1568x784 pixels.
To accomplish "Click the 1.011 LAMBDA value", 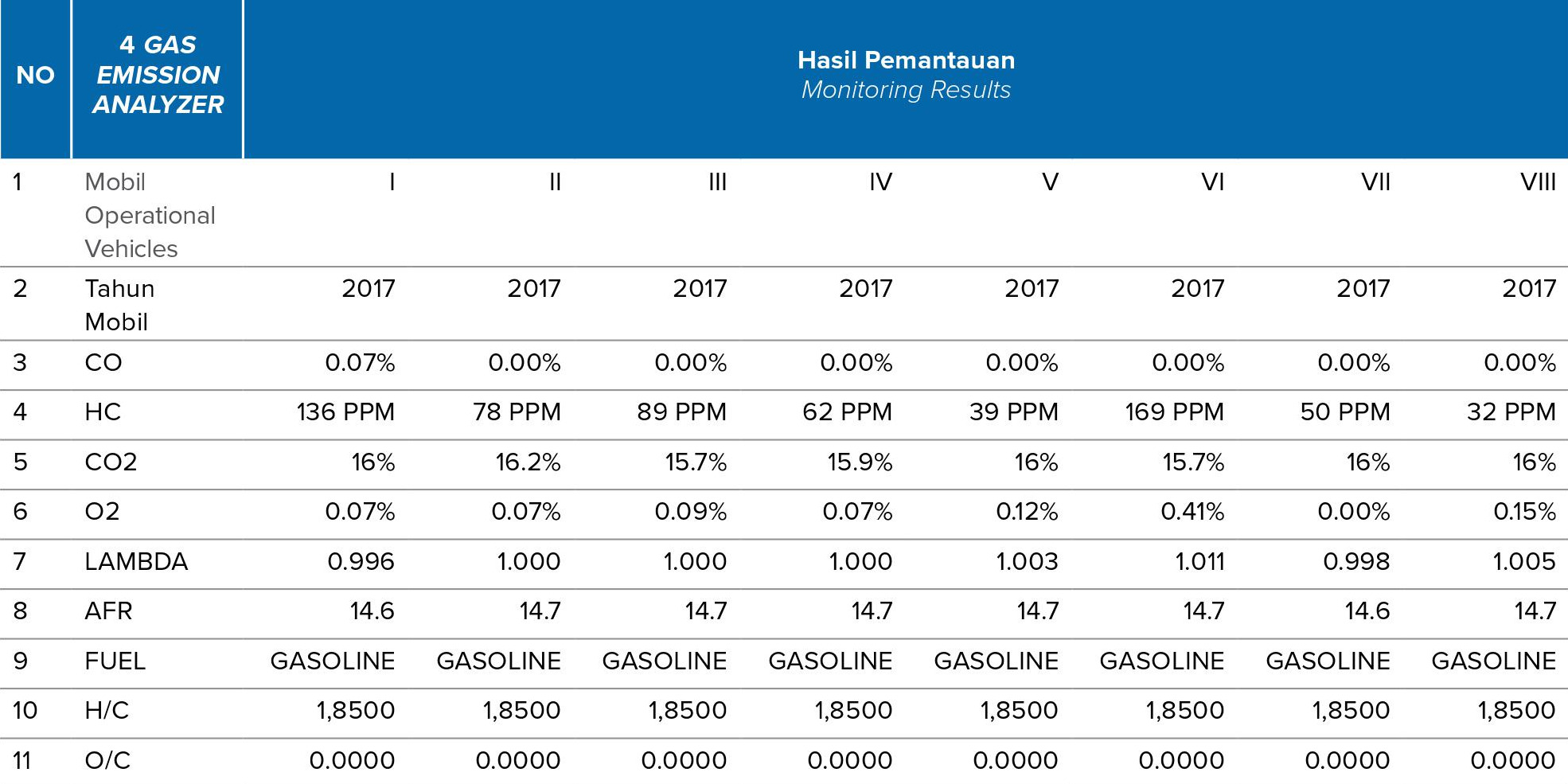I will coord(1199,562).
